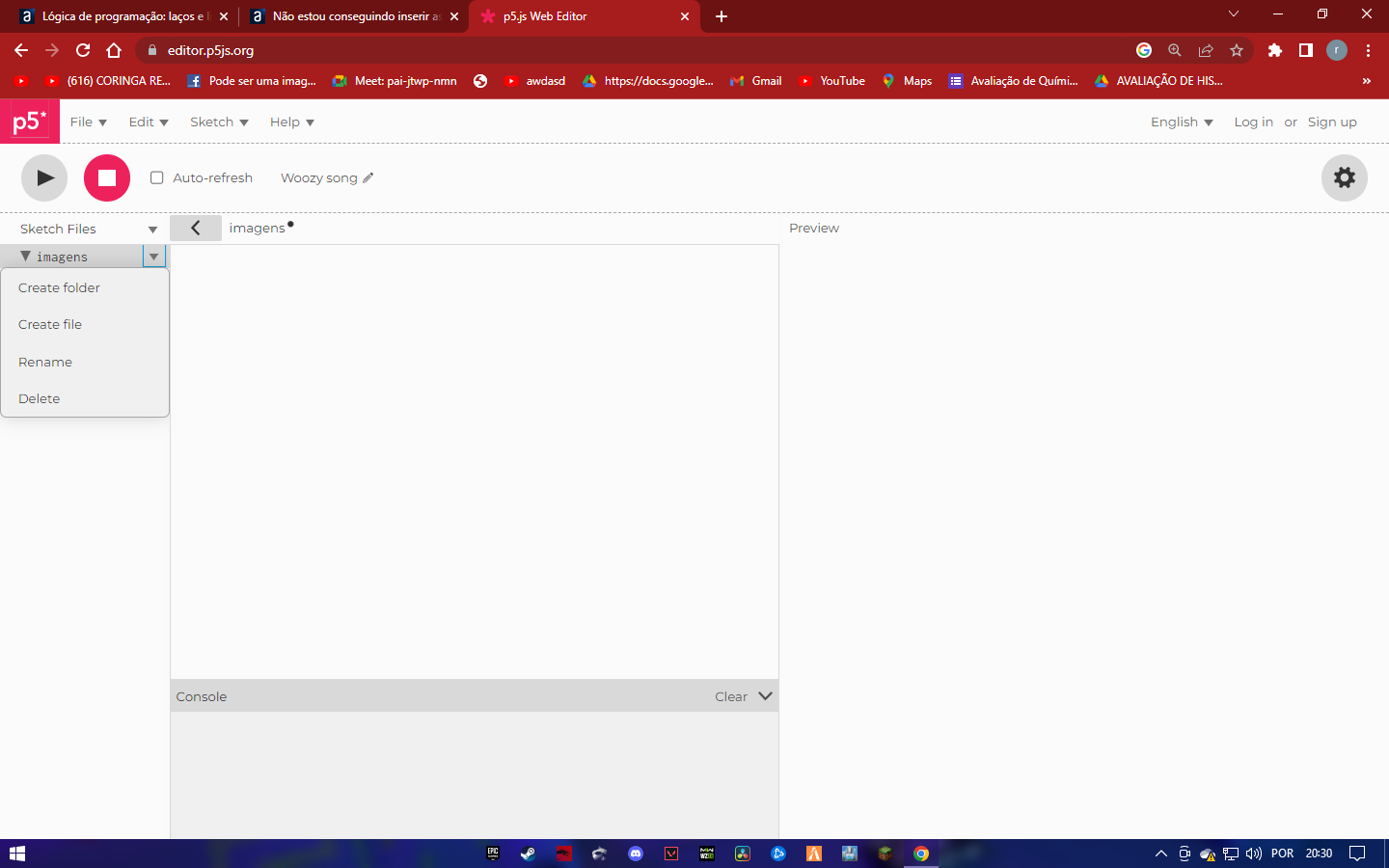The width and height of the screenshot is (1389, 868).
Task: Select Rename in the folder menu
Action: coord(85,362)
